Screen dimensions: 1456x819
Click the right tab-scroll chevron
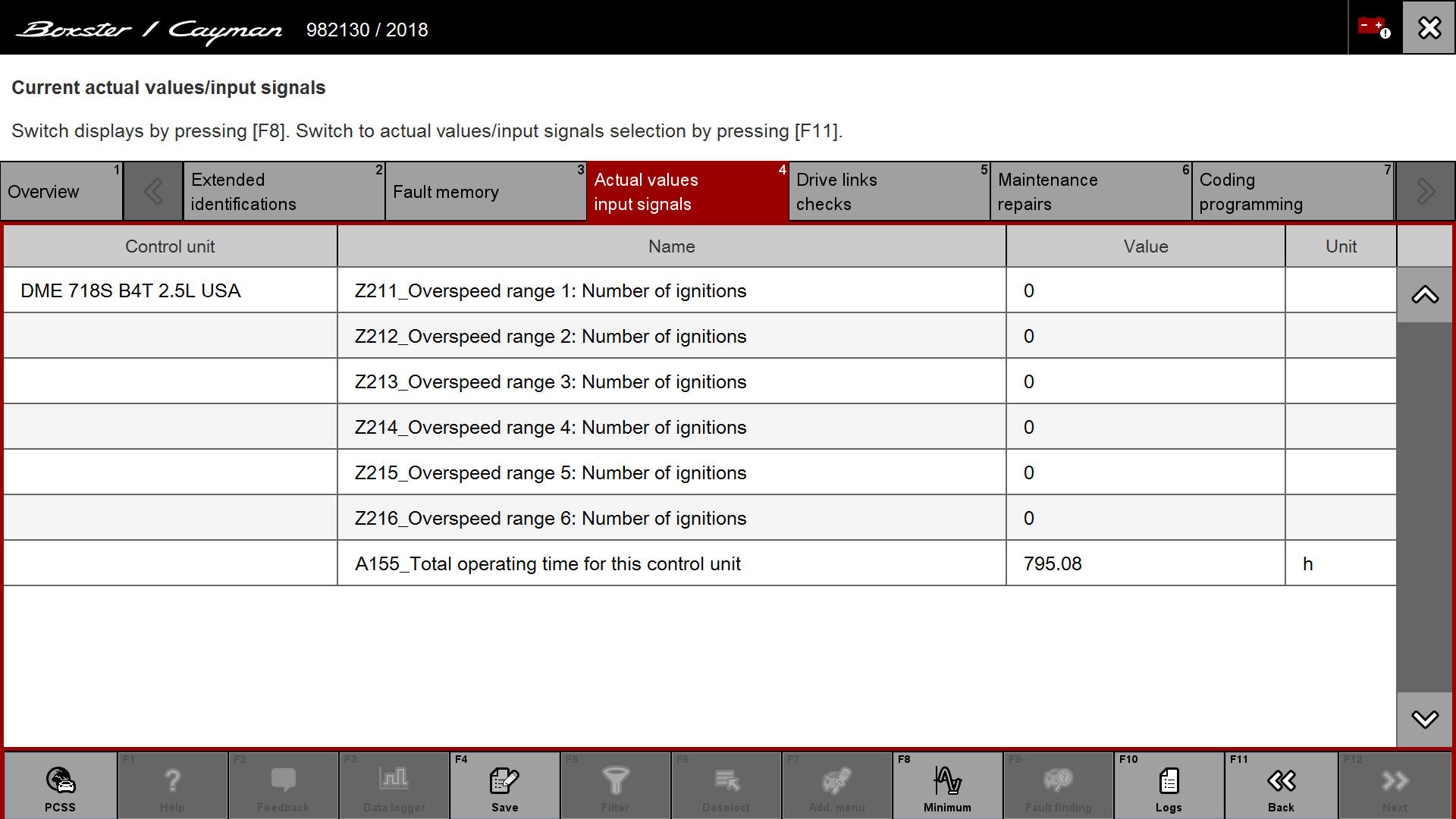coord(1425,191)
